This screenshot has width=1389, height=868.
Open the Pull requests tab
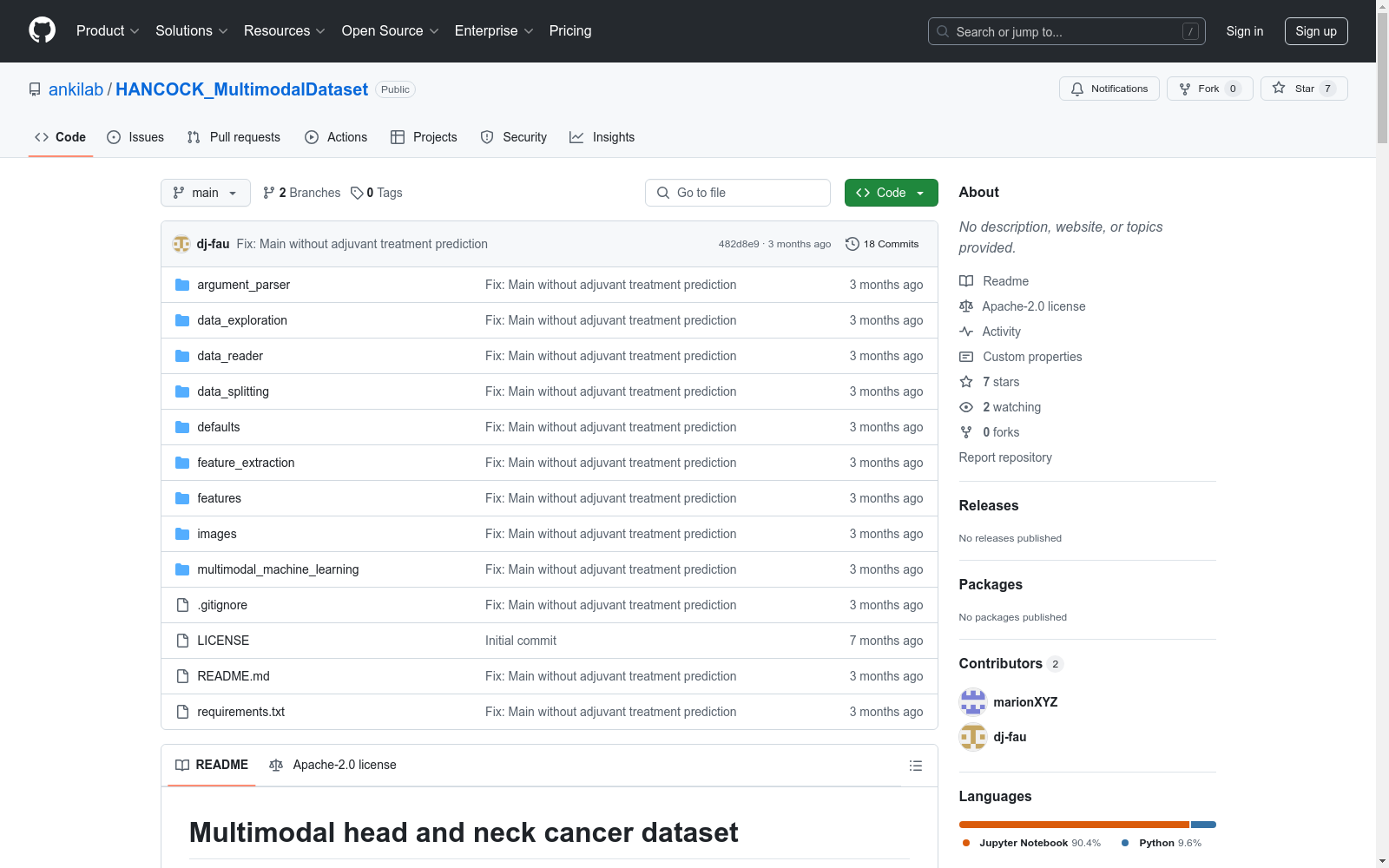pos(234,137)
